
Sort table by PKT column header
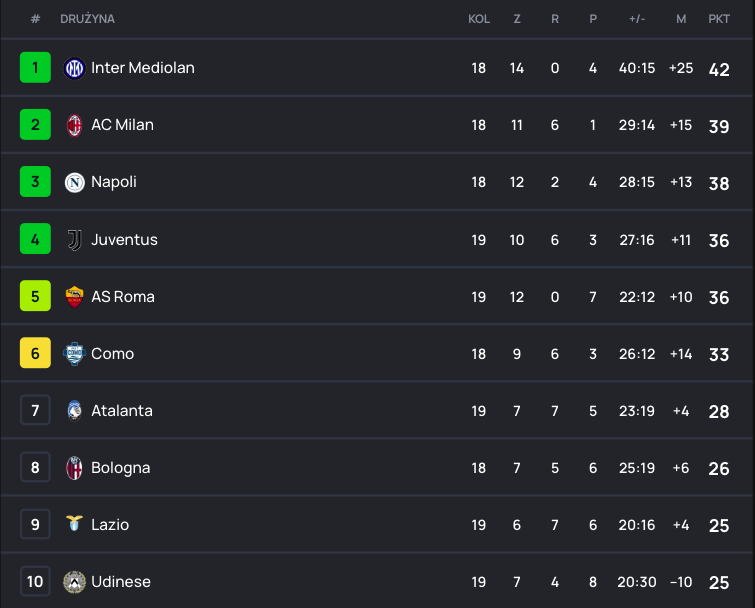718,19
